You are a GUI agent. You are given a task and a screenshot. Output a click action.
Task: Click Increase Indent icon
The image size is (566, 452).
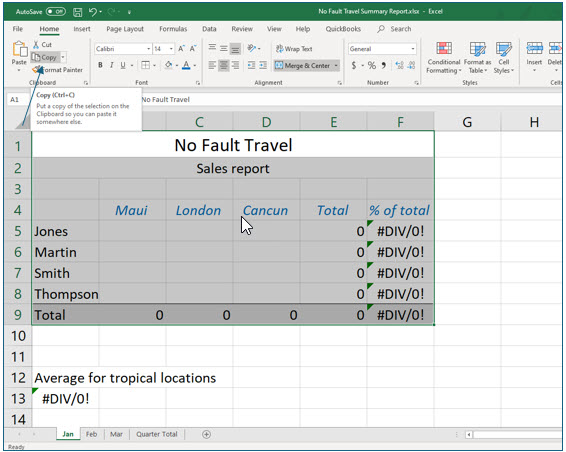click(263, 65)
